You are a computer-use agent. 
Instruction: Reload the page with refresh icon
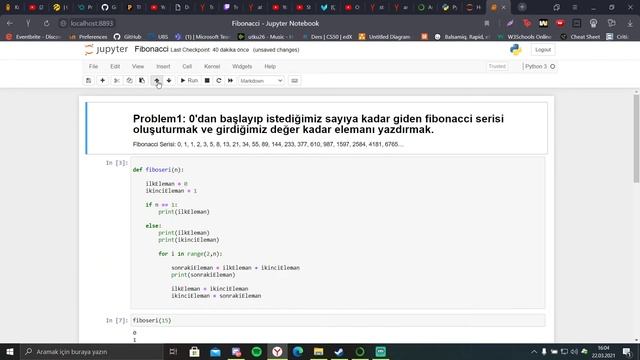(x=46, y=23)
